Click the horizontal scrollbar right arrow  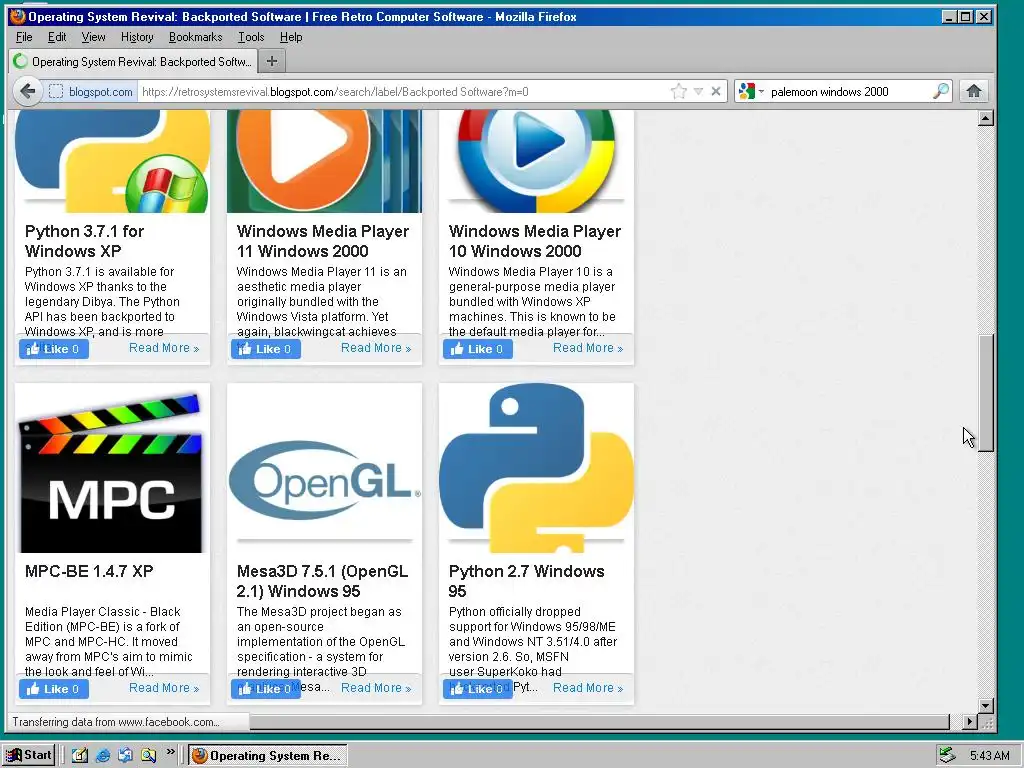click(970, 722)
